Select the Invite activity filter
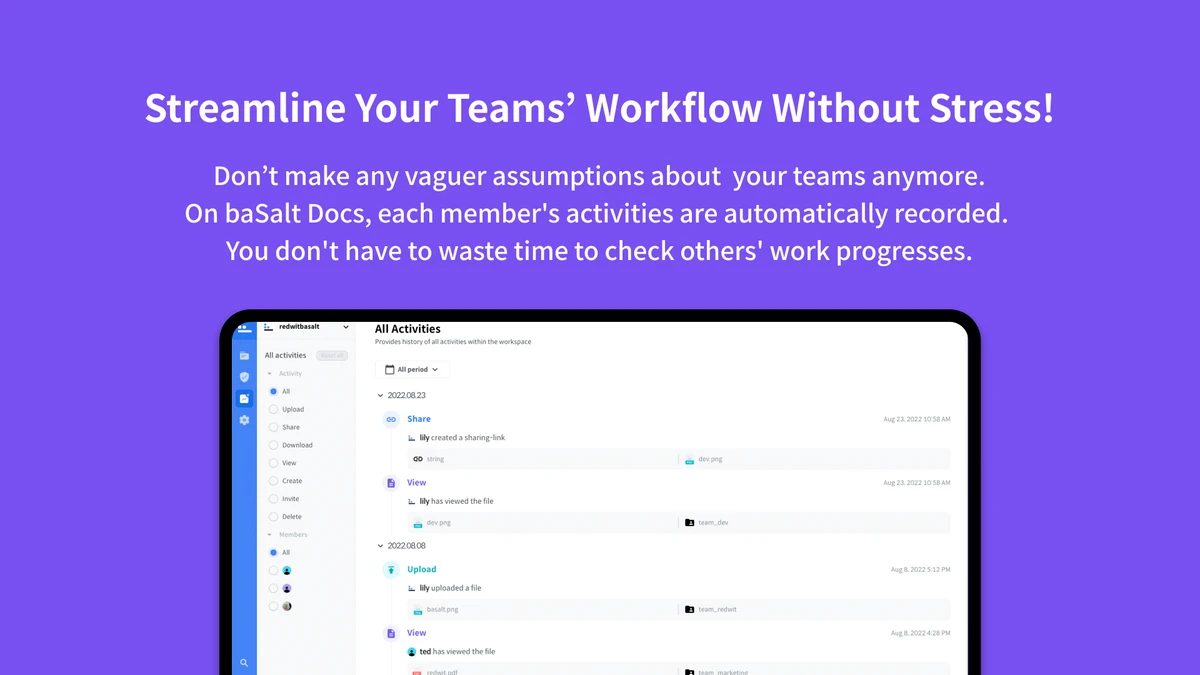 pos(273,499)
